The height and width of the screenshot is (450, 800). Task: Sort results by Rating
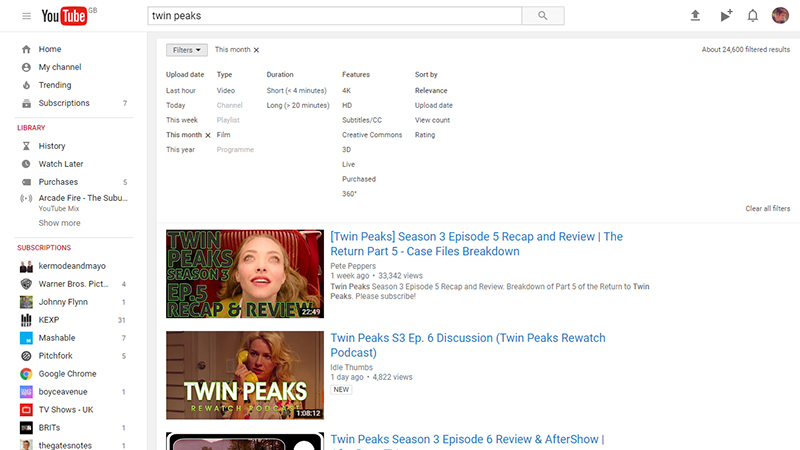(x=425, y=135)
